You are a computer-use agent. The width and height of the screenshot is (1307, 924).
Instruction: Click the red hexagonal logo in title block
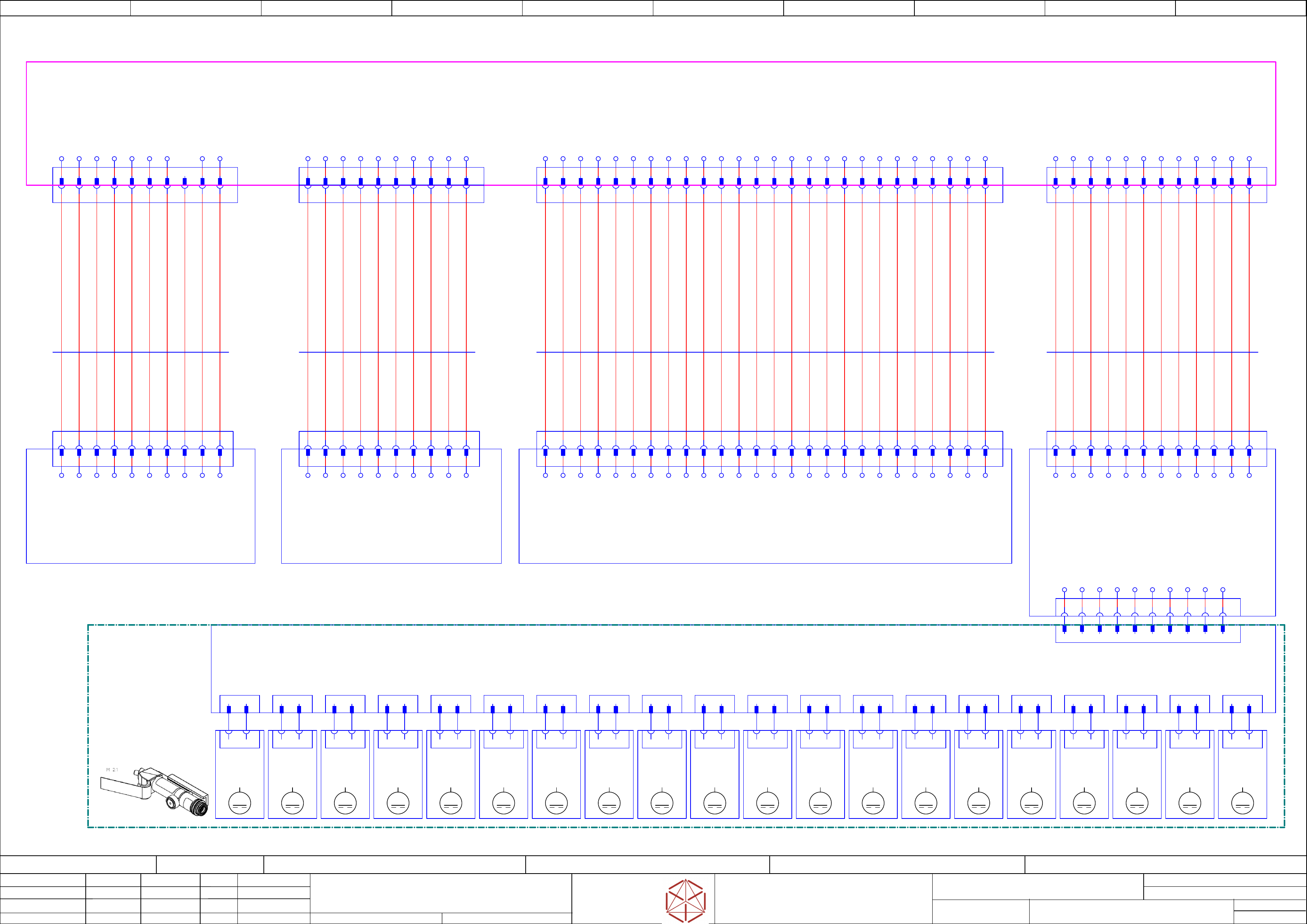click(686, 901)
